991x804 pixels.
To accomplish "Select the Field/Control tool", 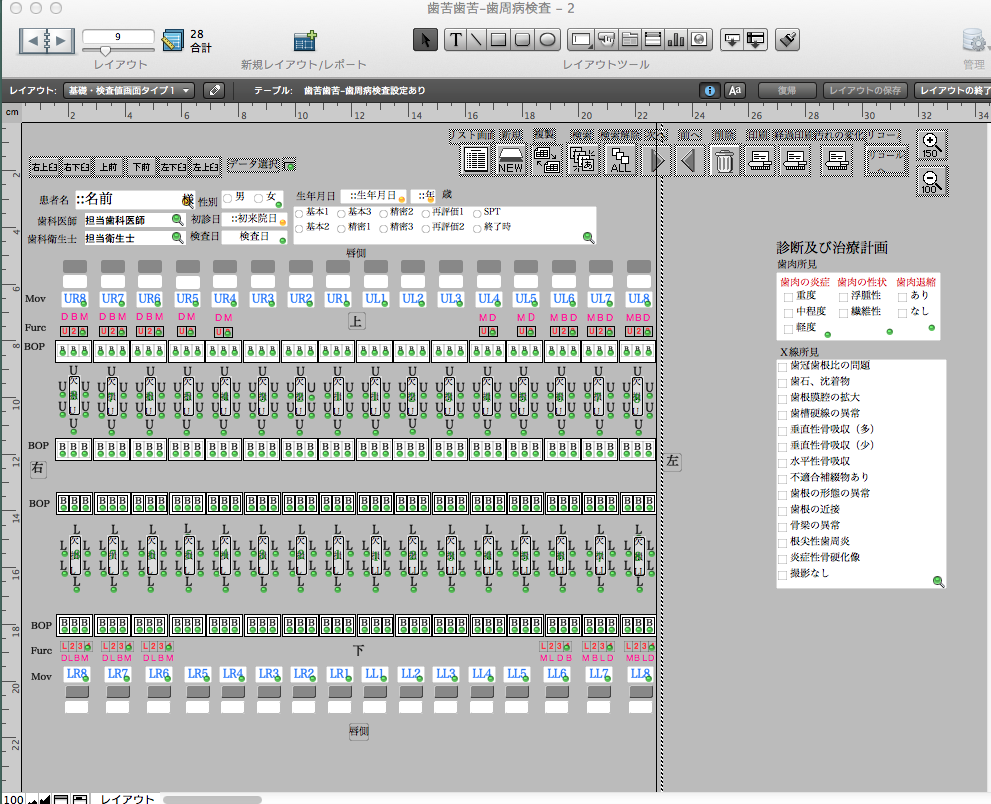I will coord(581,40).
